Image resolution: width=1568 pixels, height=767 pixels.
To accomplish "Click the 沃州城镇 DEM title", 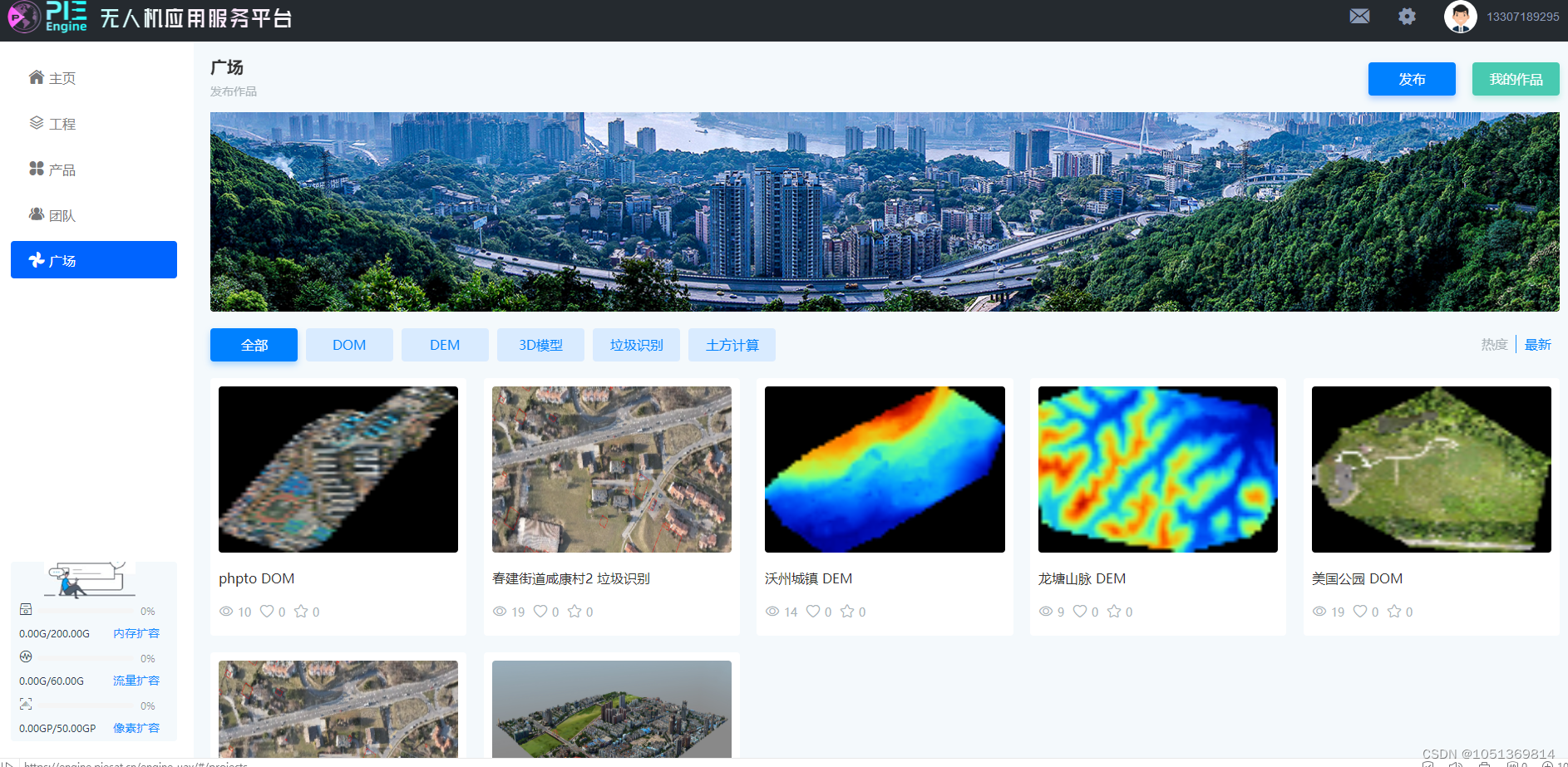I will click(808, 578).
